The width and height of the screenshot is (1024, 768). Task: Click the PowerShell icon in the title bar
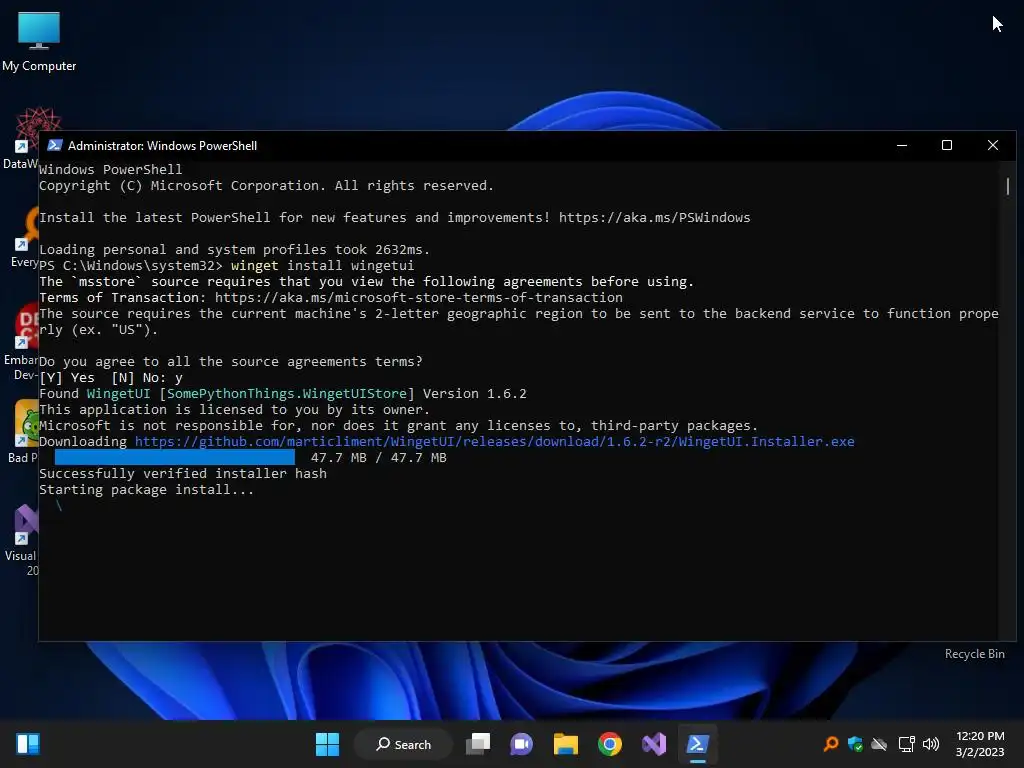55,146
